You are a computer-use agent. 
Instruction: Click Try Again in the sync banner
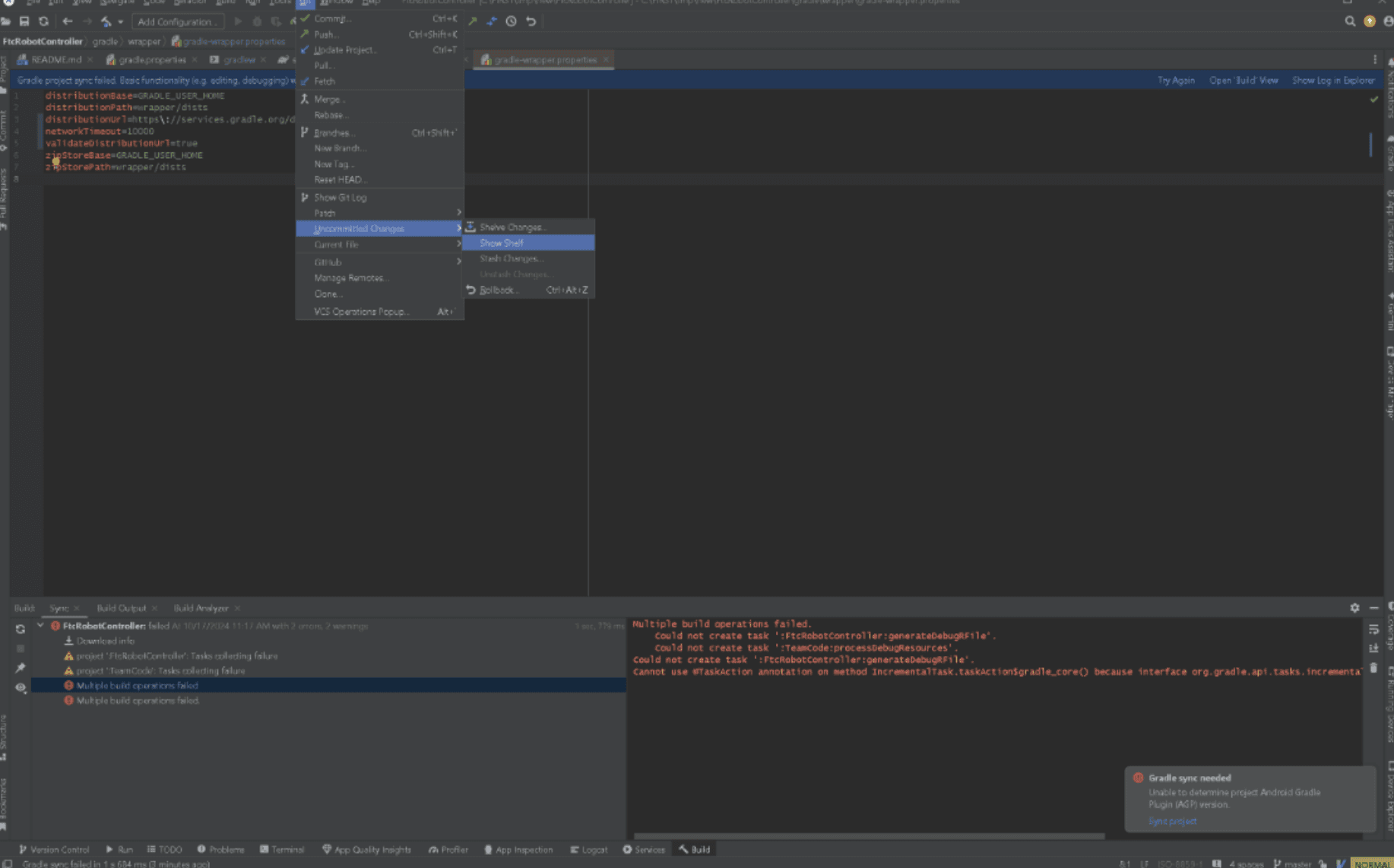pos(1175,81)
